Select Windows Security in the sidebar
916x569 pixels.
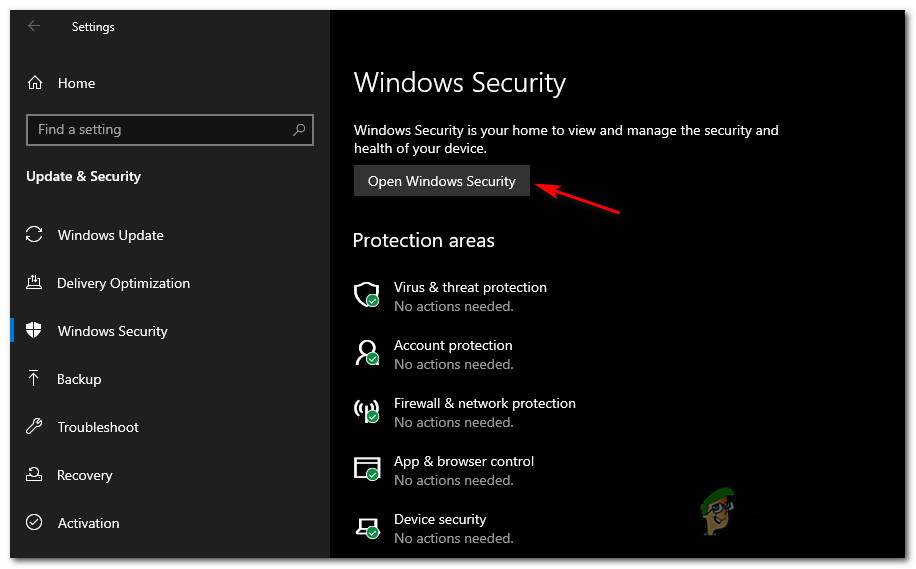112,331
